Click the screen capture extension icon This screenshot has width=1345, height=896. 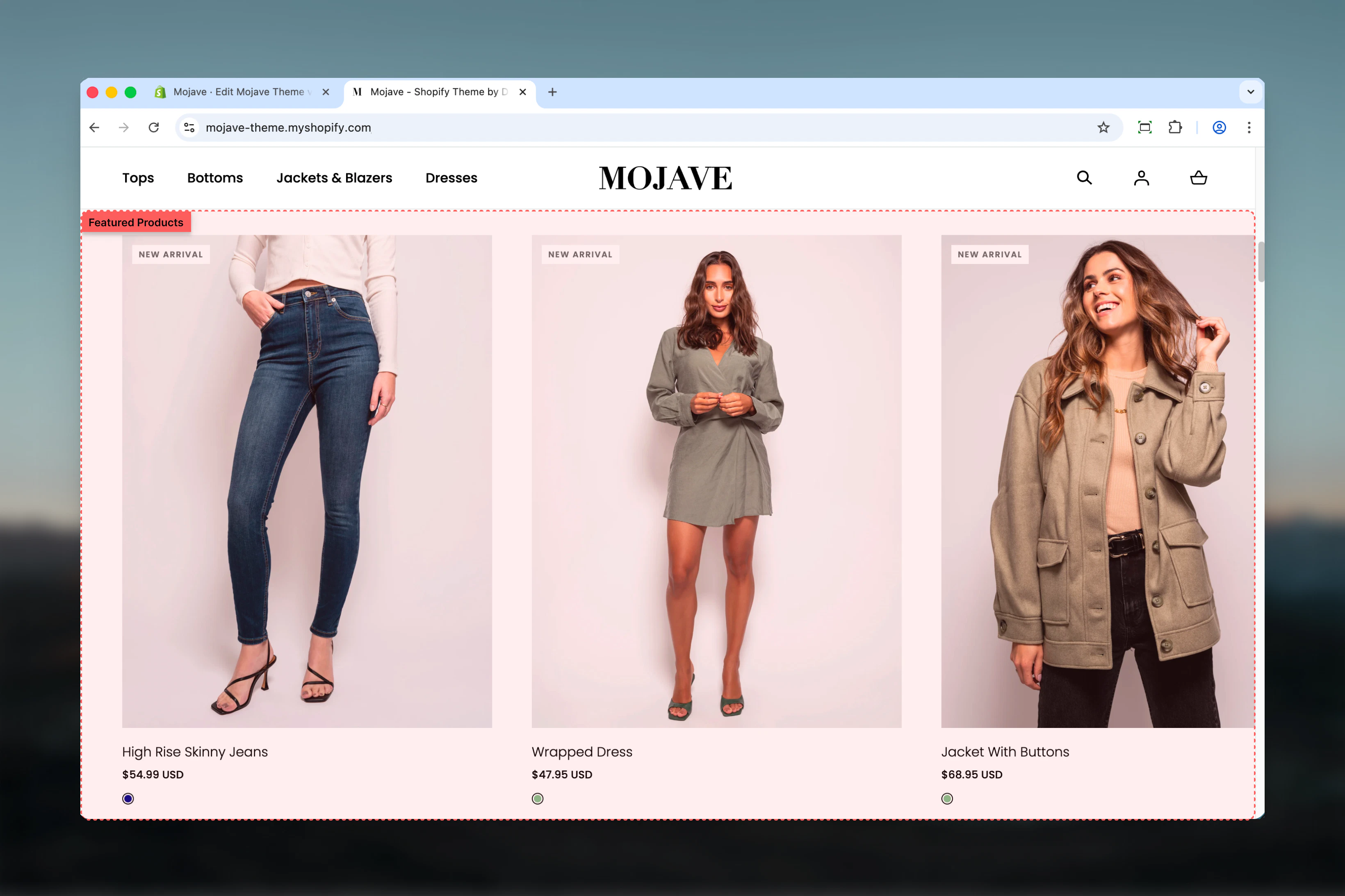click(x=1144, y=127)
